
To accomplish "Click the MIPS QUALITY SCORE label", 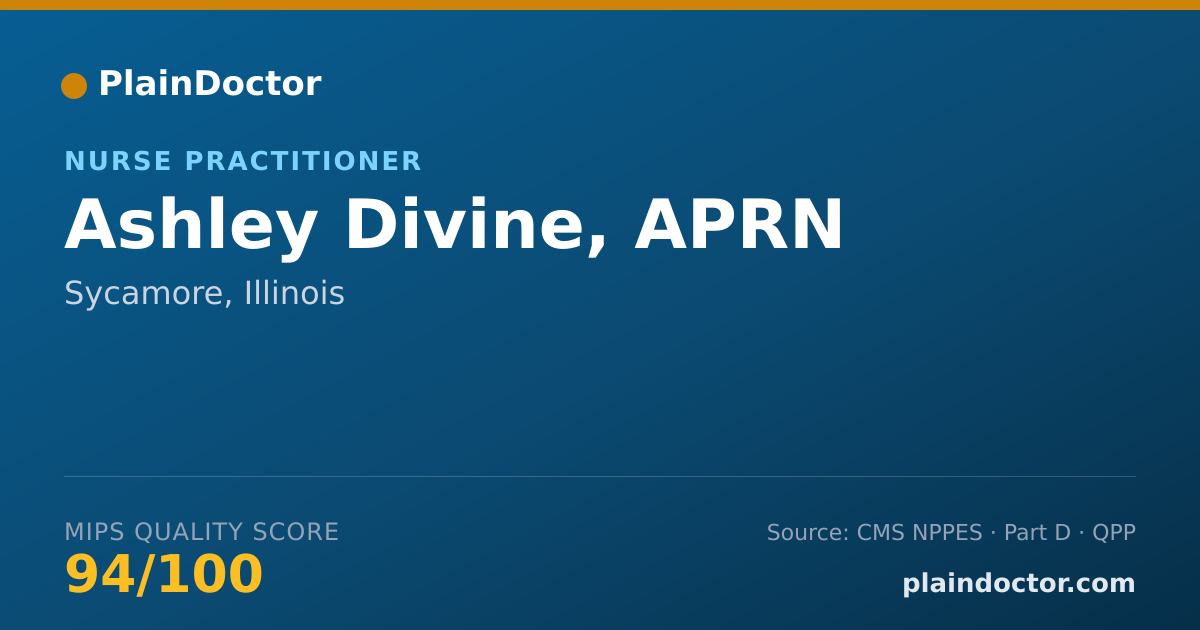I will (x=202, y=532).
